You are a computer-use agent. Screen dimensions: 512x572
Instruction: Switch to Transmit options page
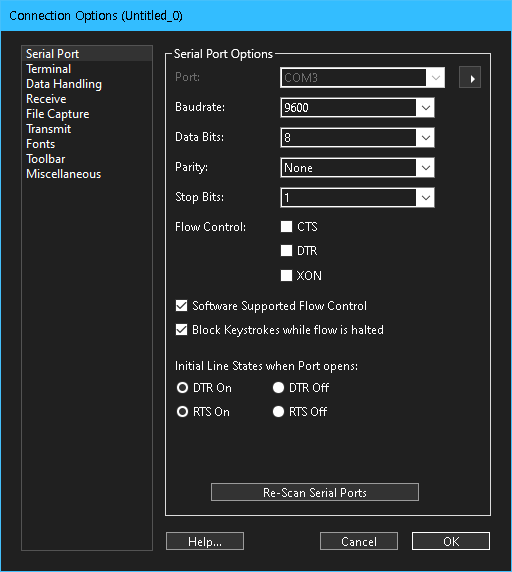pyautogui.click(x=87, y=129)
